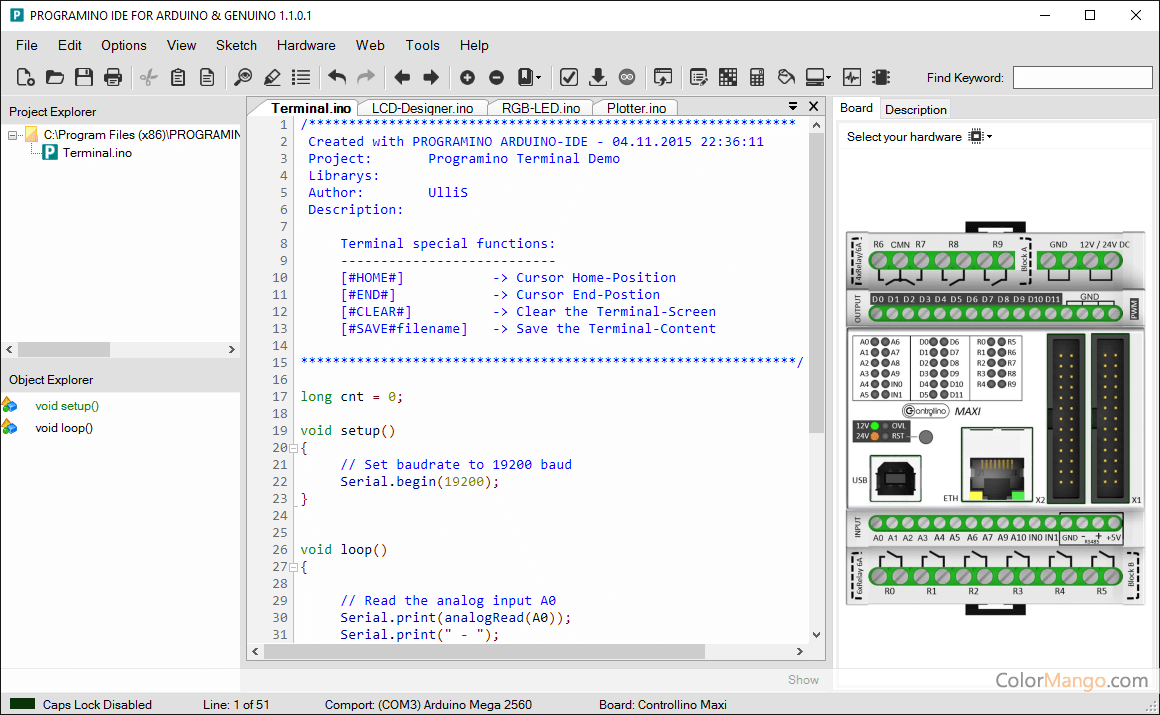Jump to void setup() in Object Explorer
The height and width of the screenshot is (715, 1160).
coord(67,406)
